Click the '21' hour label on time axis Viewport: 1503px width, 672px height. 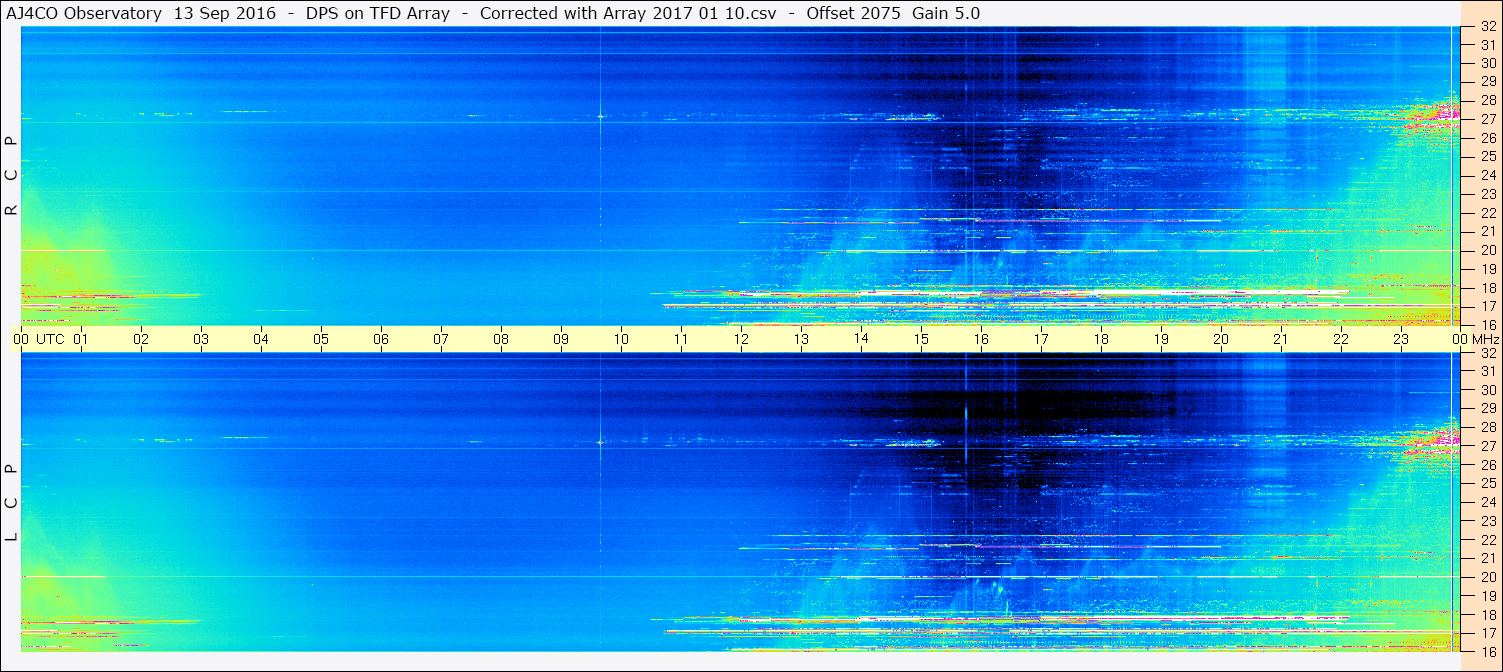pyautogui.click(x=1281, y=339)
